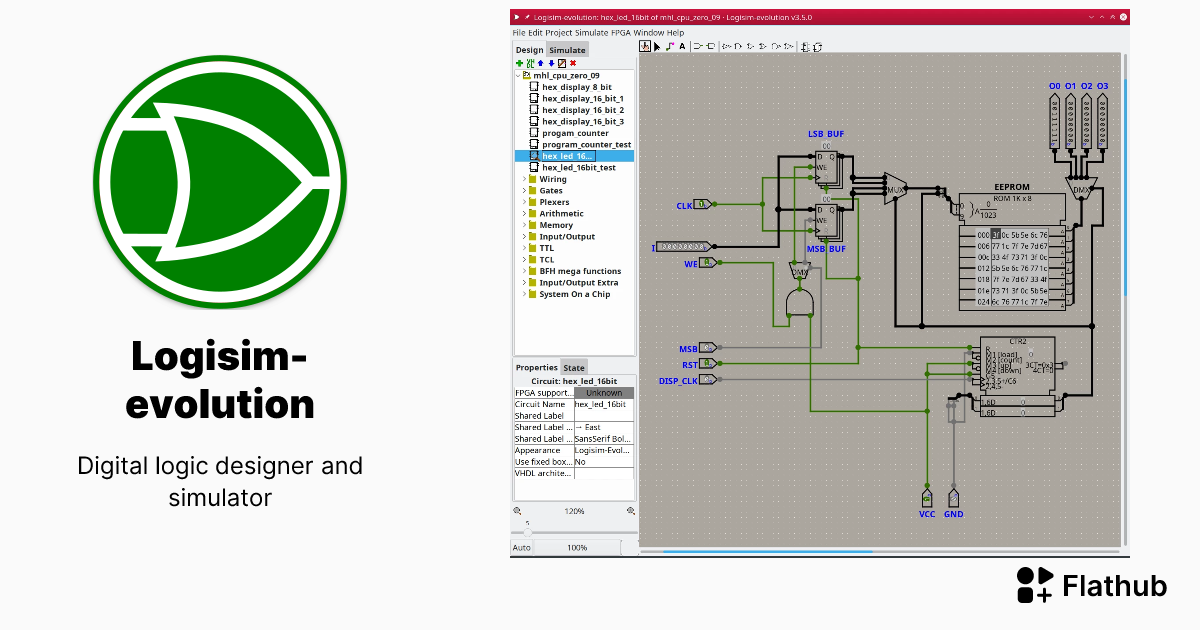The image size is (1200, 630).
Task: Click the input pin toolbar icon
Action: click(x=698, y=48)
